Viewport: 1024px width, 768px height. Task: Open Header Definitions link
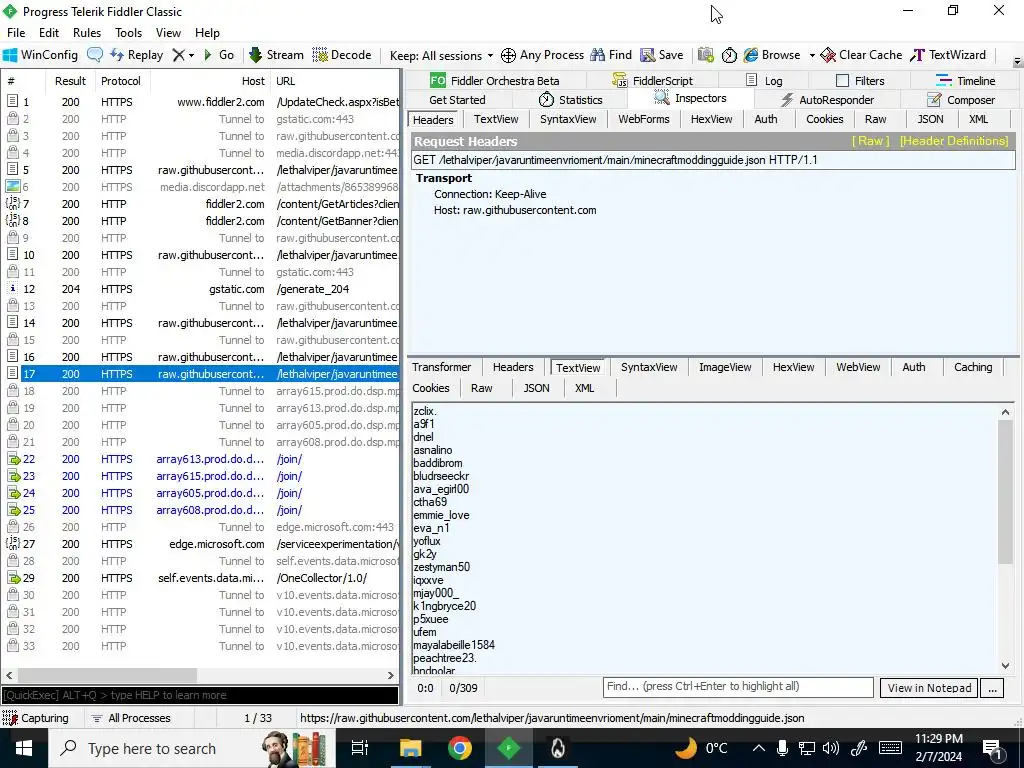953,141
